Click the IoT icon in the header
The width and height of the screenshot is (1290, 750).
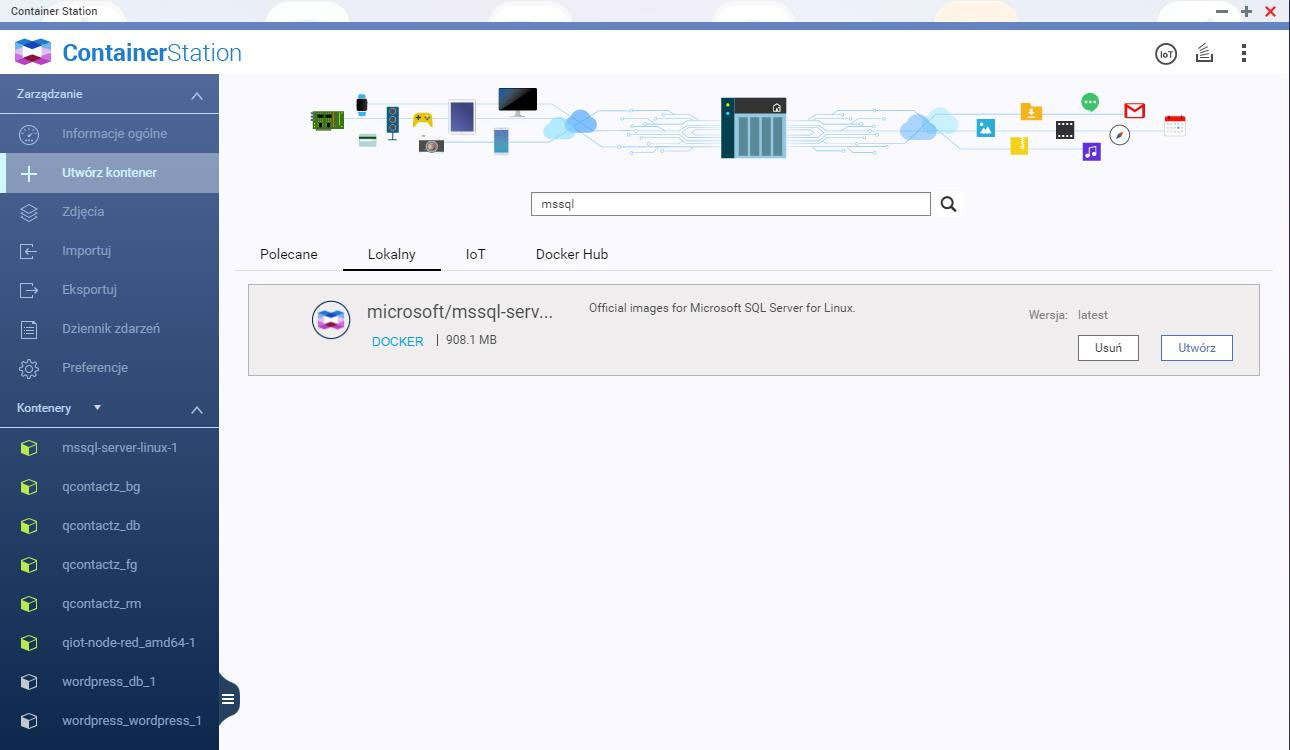point(1165,54)
